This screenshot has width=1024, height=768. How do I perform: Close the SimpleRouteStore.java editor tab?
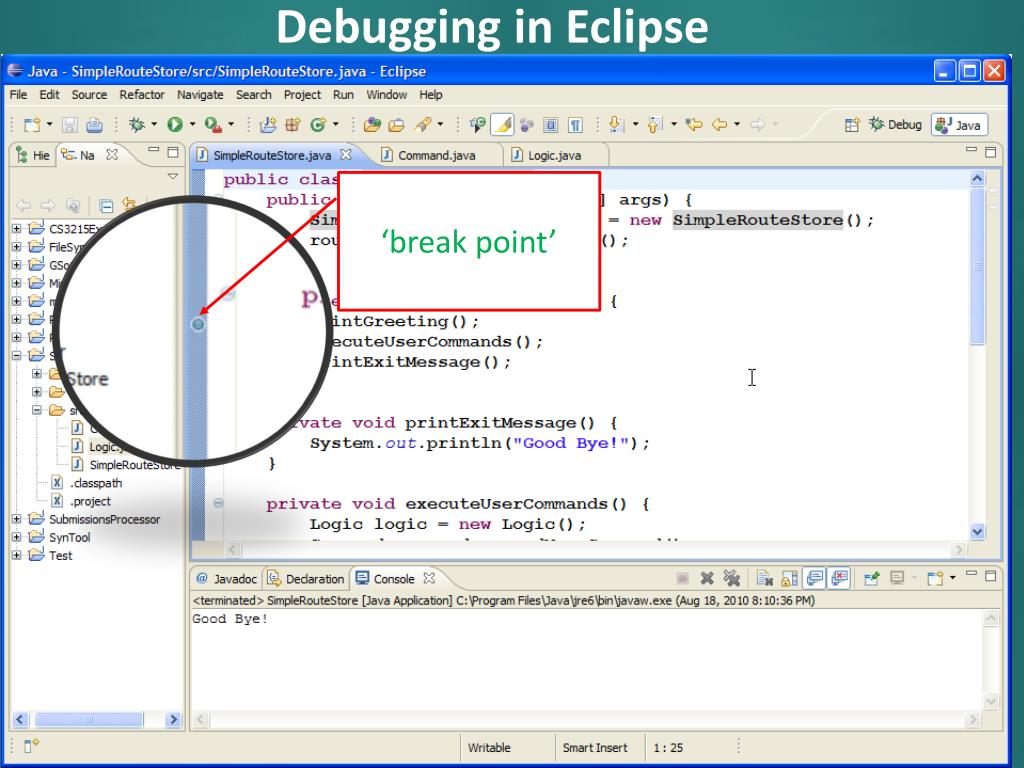coord(346,155)
